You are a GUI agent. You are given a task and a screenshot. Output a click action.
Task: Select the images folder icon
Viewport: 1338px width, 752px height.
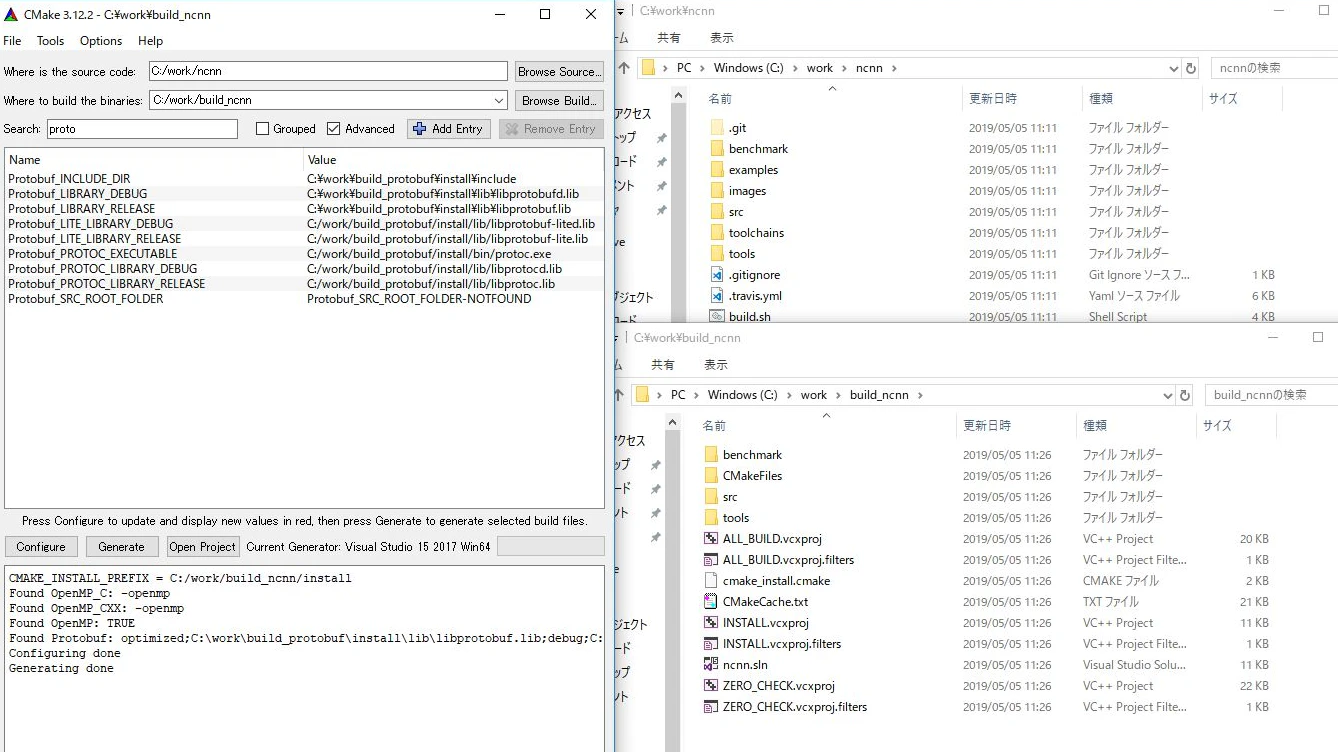coord(716,191)
